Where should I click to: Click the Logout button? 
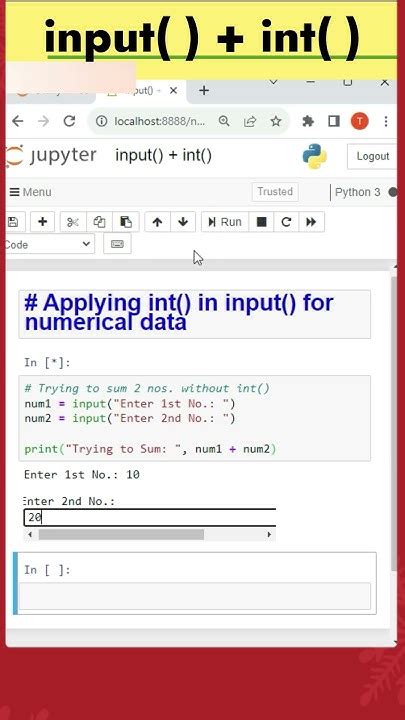coord(372,156)
